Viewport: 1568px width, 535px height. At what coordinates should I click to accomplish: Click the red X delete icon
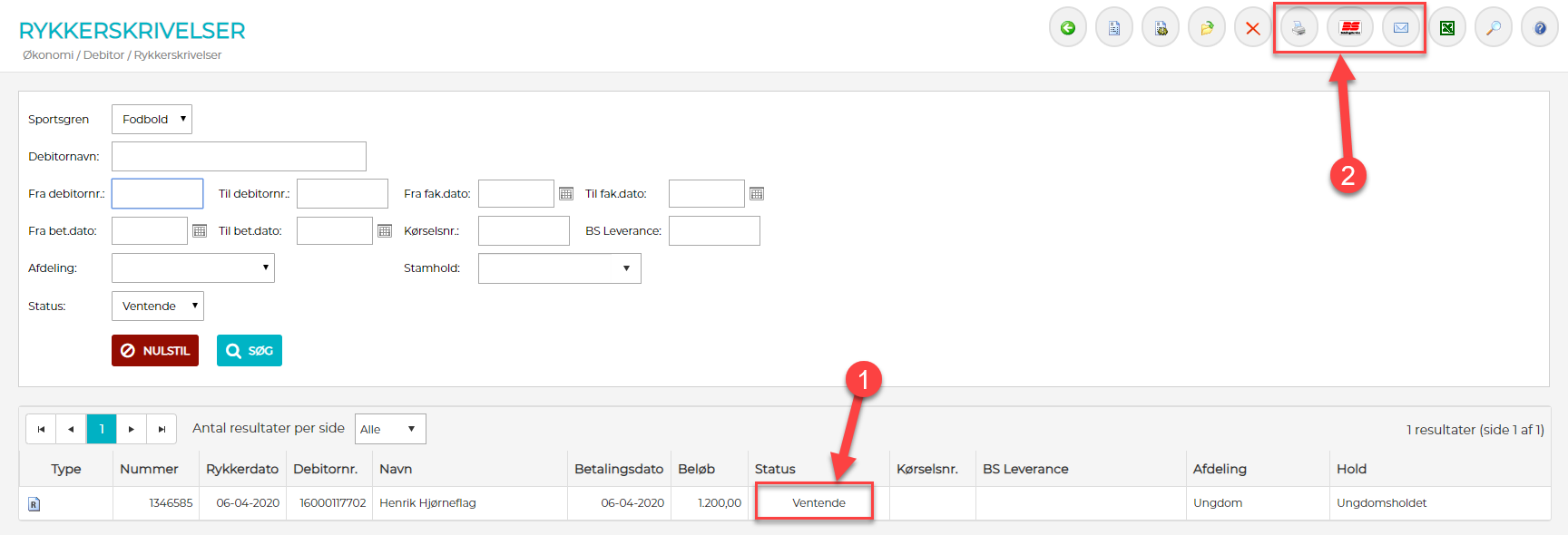(1253, 28)
